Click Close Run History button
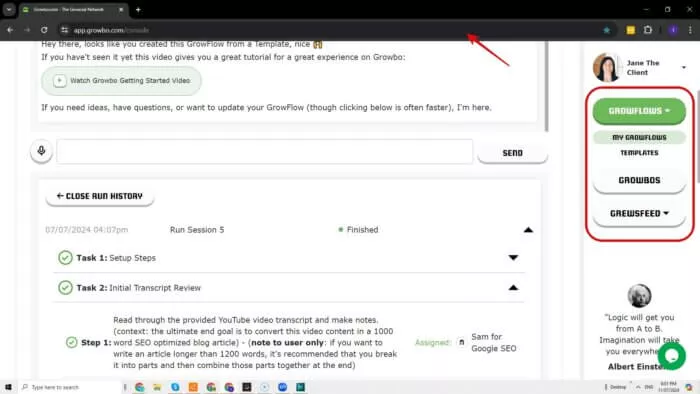The width and height of the screenshot is (700, 394). click(100, 196)
